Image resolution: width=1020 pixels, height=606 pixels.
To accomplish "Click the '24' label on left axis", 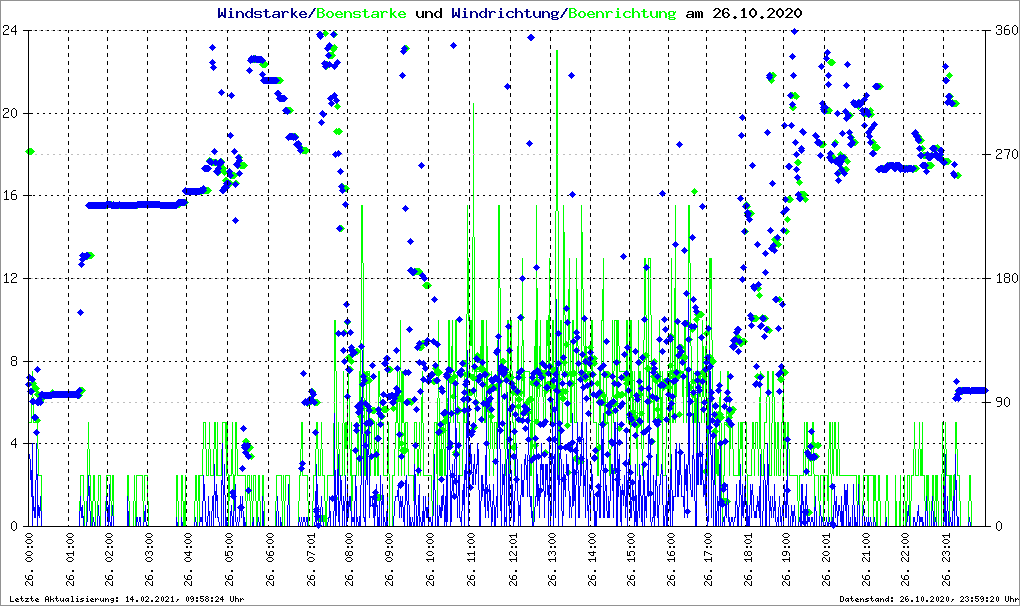I will [x=13, y=30].
